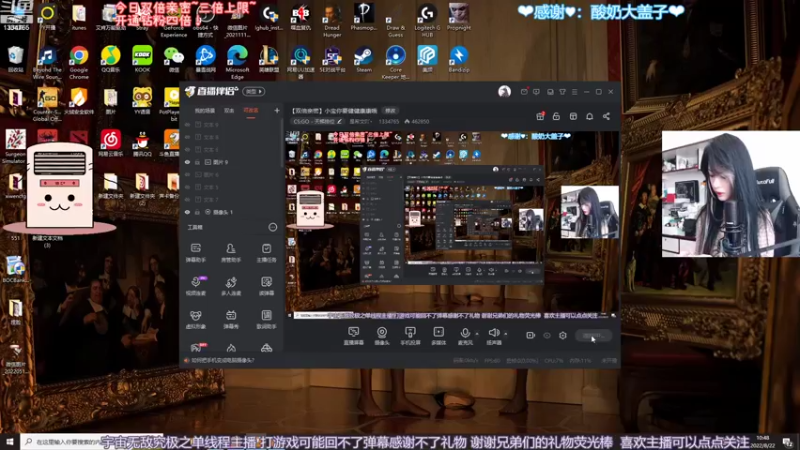Image resolution: width=800 pixels, height=450 pixels.
Task: Switch to the middle scene tab
Action: (229, 111)
